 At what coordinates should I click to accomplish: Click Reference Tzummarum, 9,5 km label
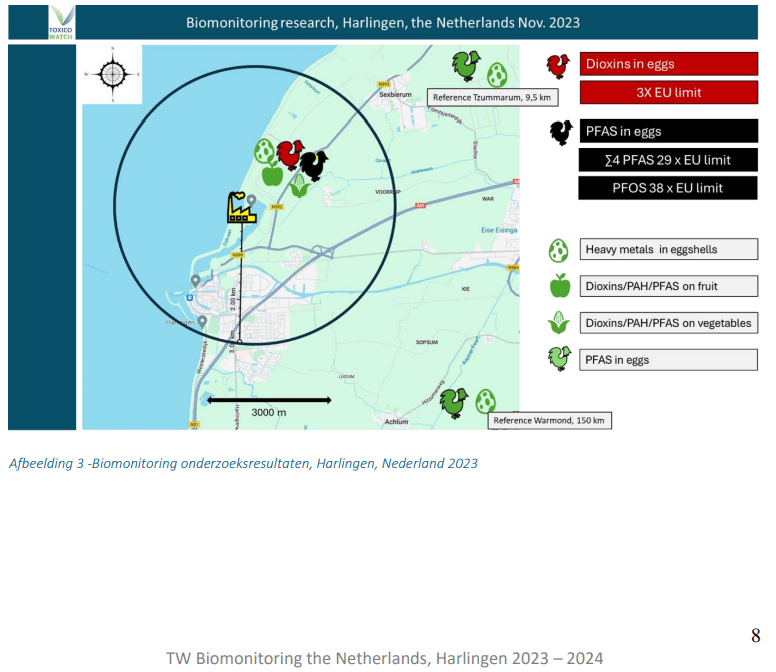pos(492,97)
